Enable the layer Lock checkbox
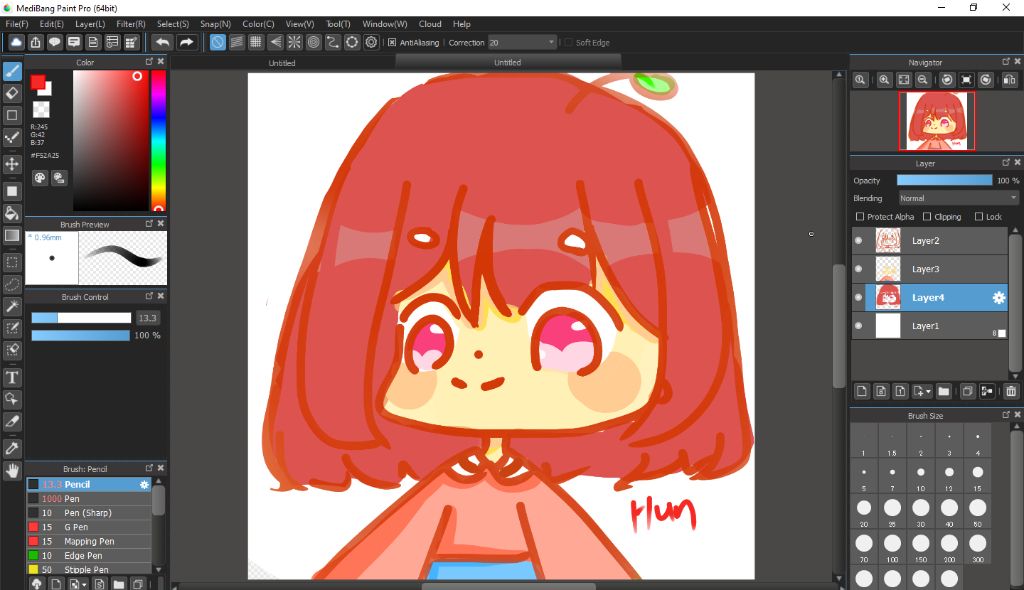1024x590 pixels. (978, 216)
